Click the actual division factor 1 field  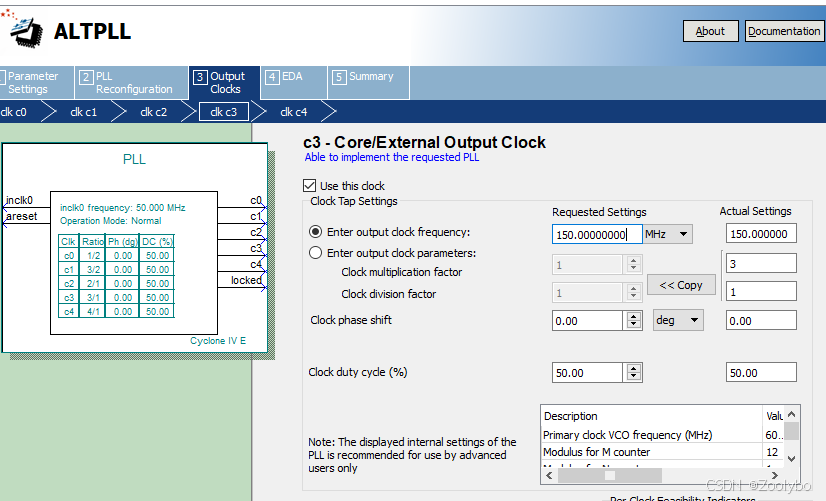(761, 291)
